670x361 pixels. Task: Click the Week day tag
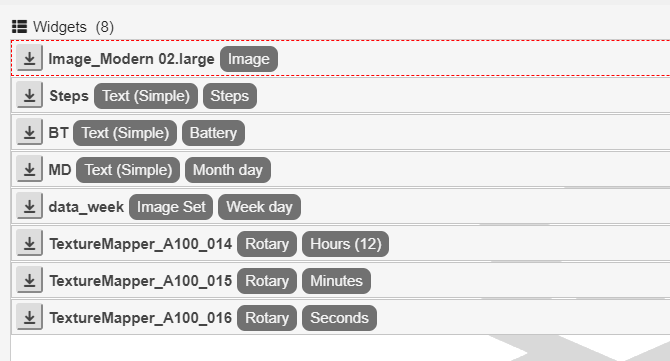pyautogui.click(x=259, y=207)
